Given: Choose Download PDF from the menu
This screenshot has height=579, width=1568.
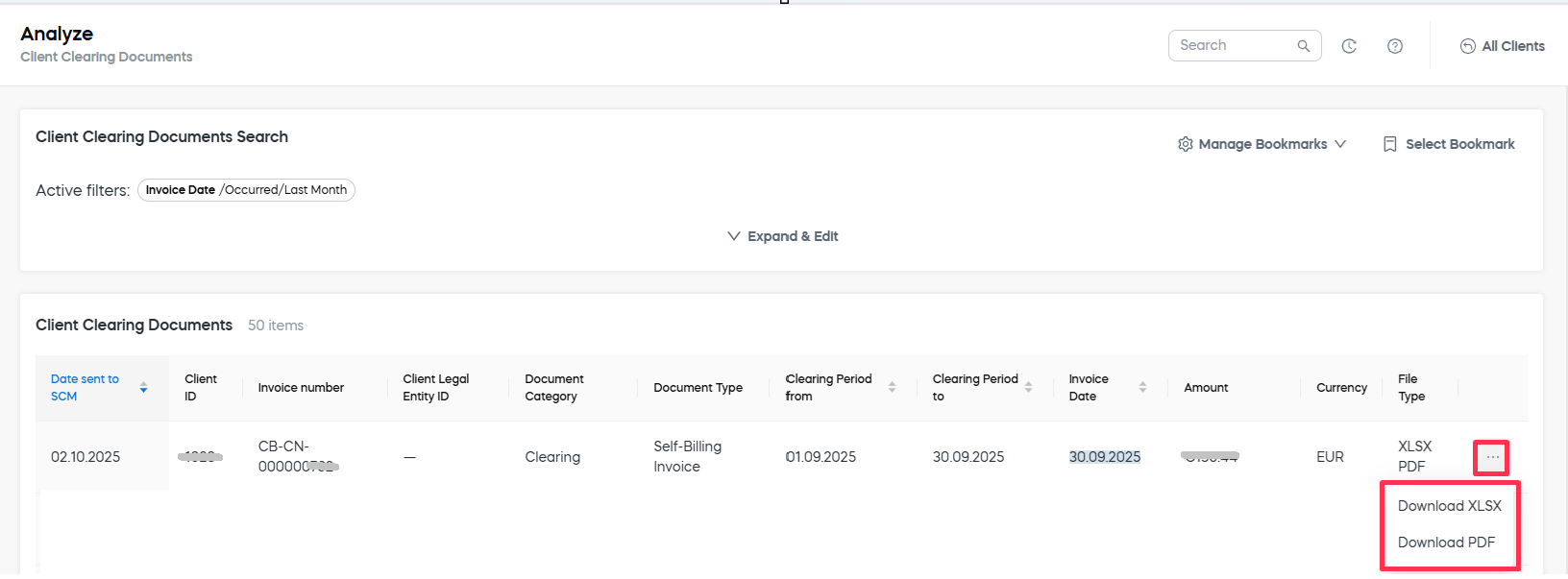Looking at the screenshot, I should tap(1446, 543).
